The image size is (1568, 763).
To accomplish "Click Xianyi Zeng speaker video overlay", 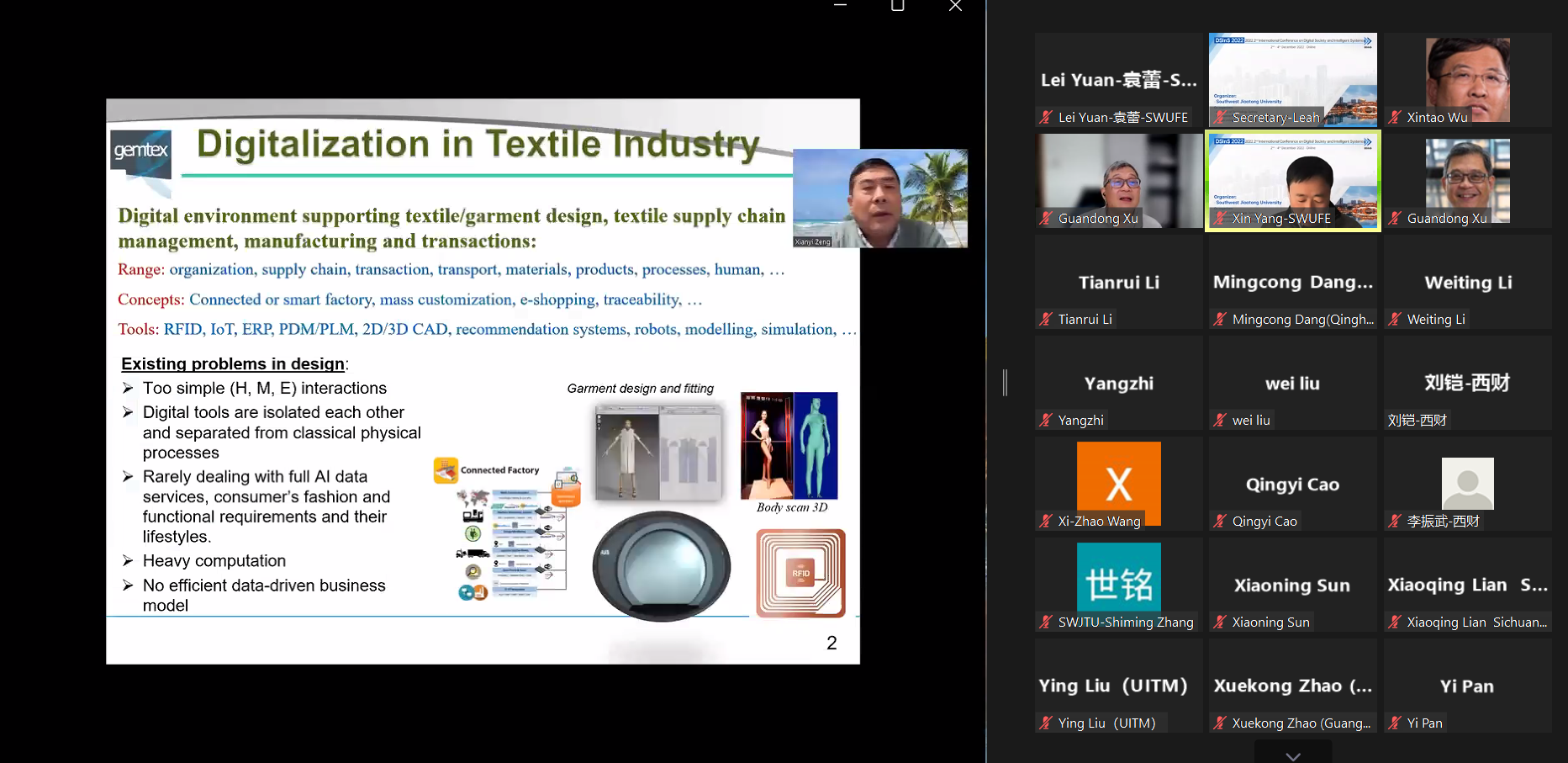I will (880, 199).
